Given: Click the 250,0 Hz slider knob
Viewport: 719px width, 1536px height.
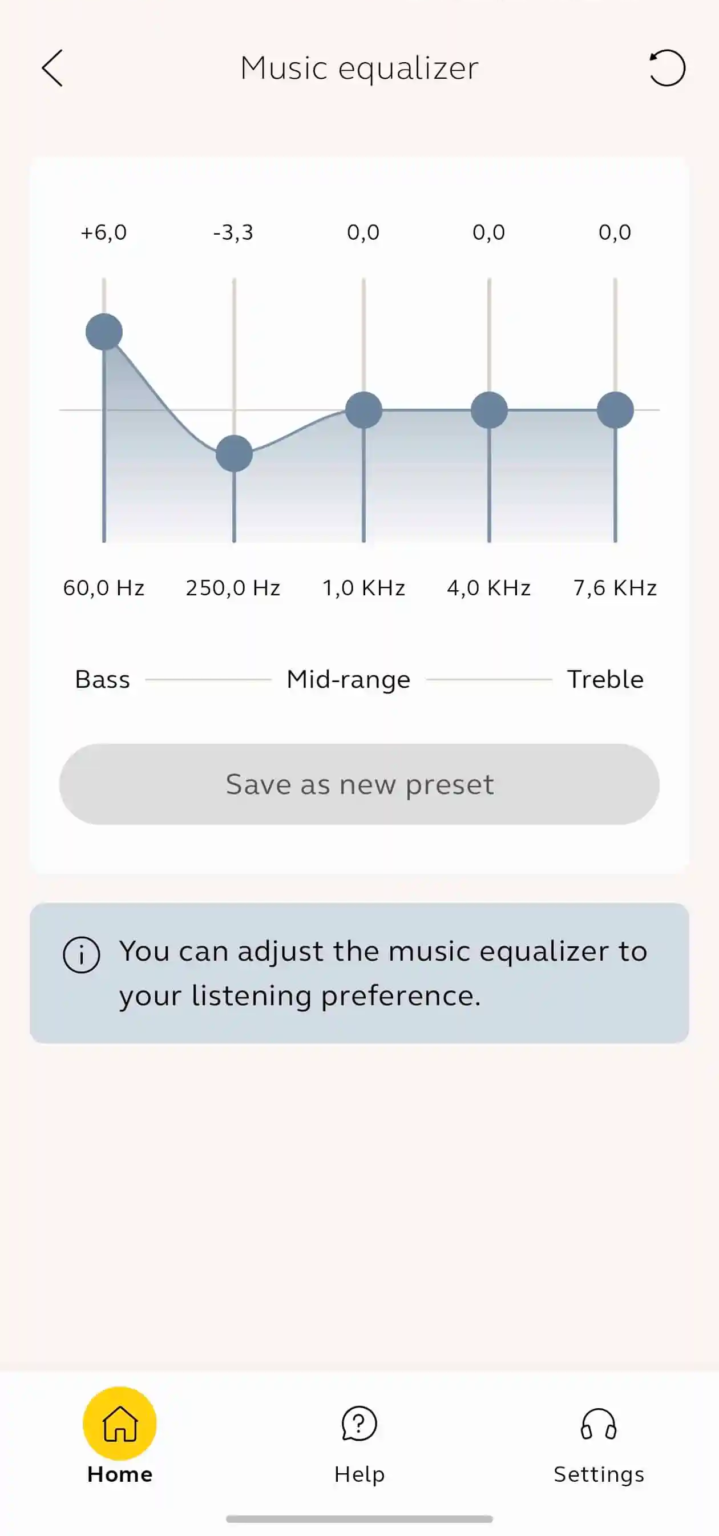Looking at the screenshot, I should (234, 454).
